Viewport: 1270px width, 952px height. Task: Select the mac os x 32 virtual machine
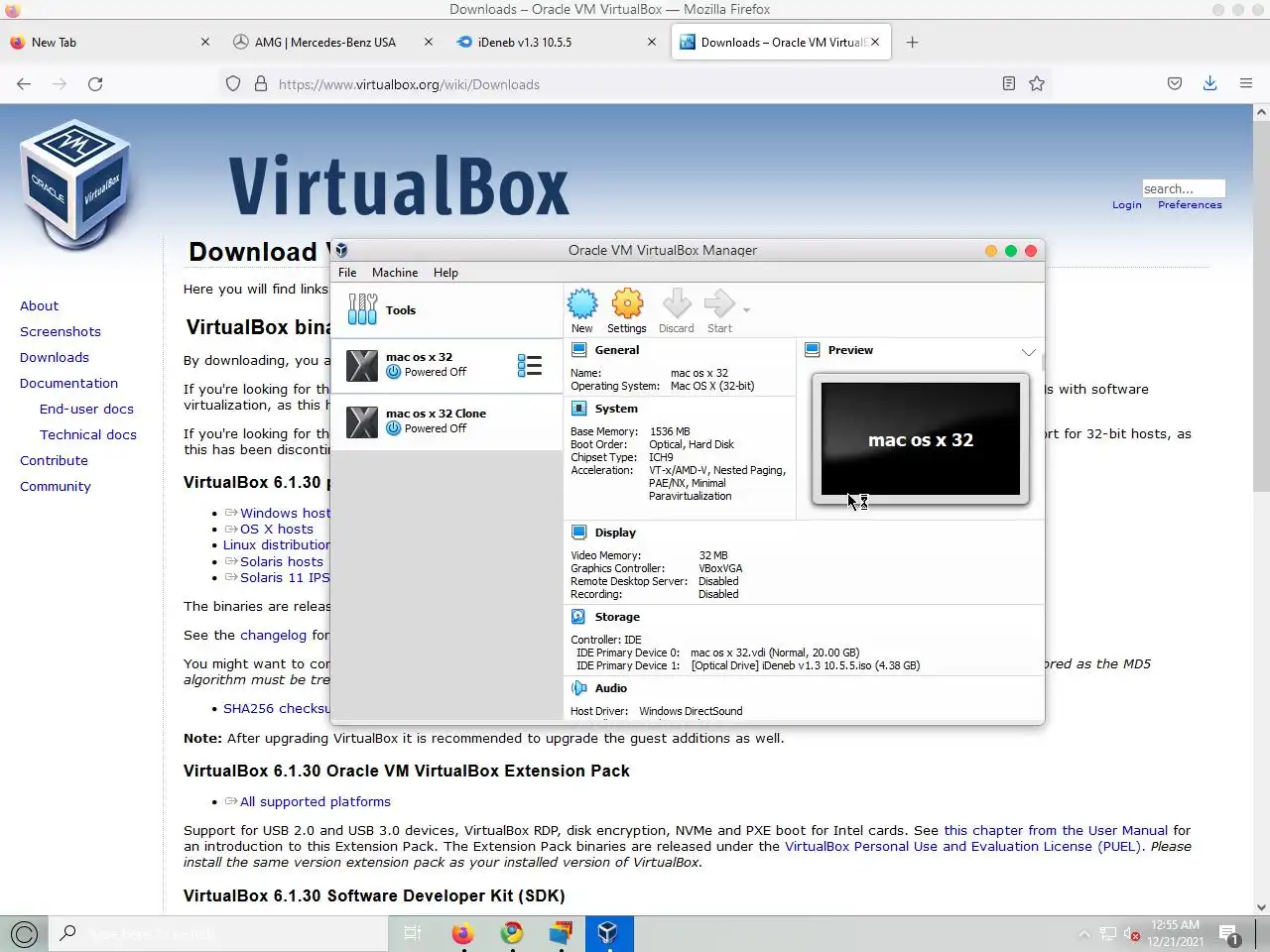(x=446, y=366)
